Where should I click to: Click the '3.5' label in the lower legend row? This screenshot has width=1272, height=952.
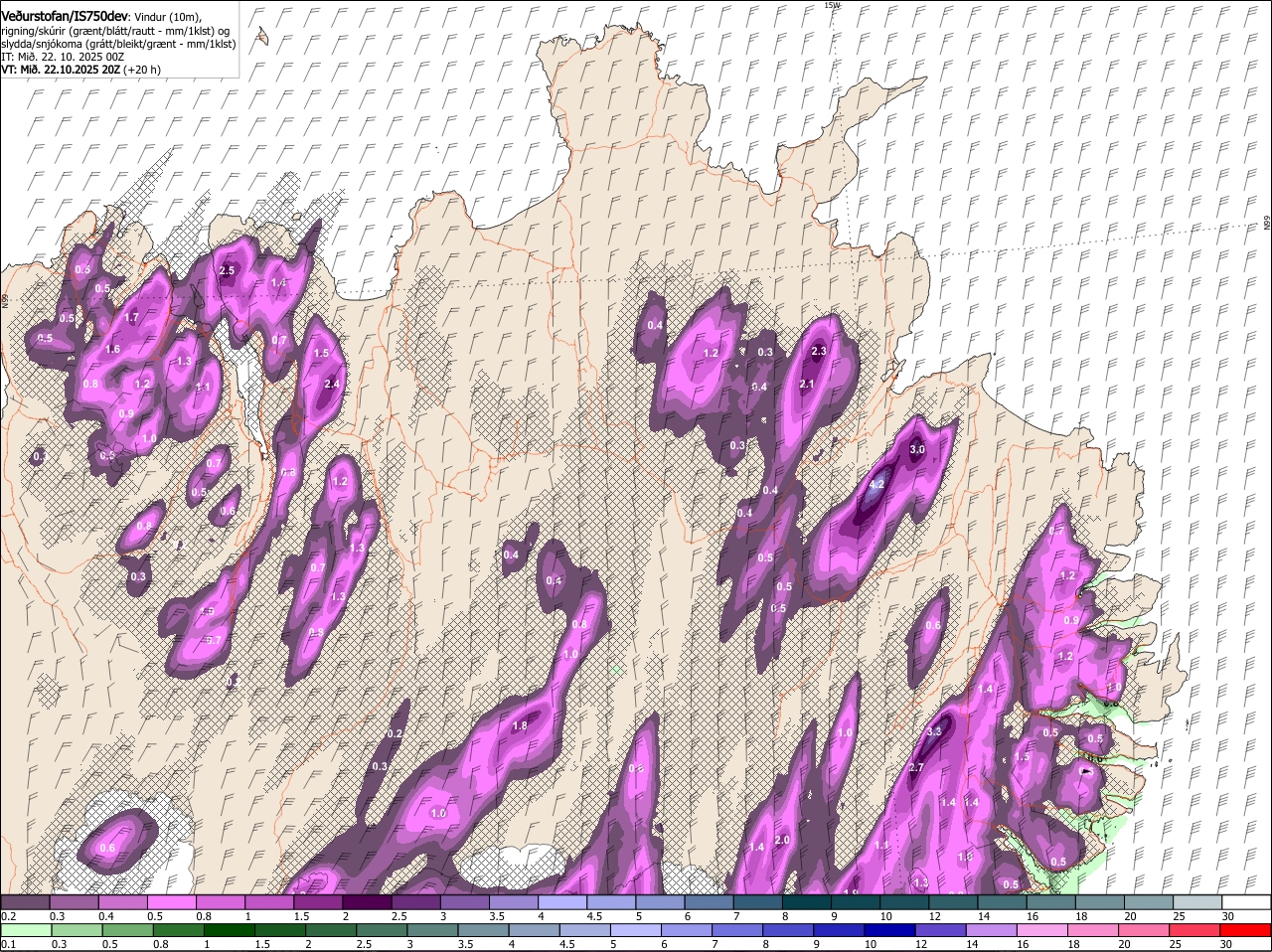point(465,944)
